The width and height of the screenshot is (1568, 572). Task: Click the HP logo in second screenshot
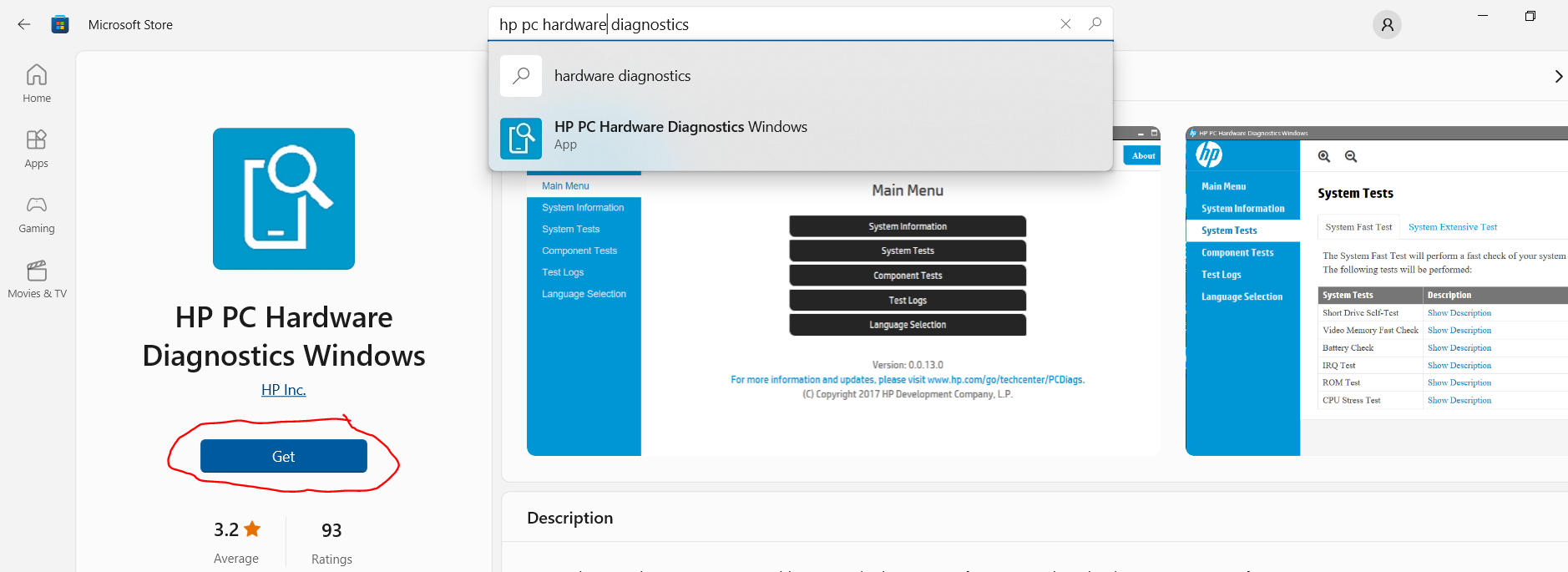tap(1209, 154)
